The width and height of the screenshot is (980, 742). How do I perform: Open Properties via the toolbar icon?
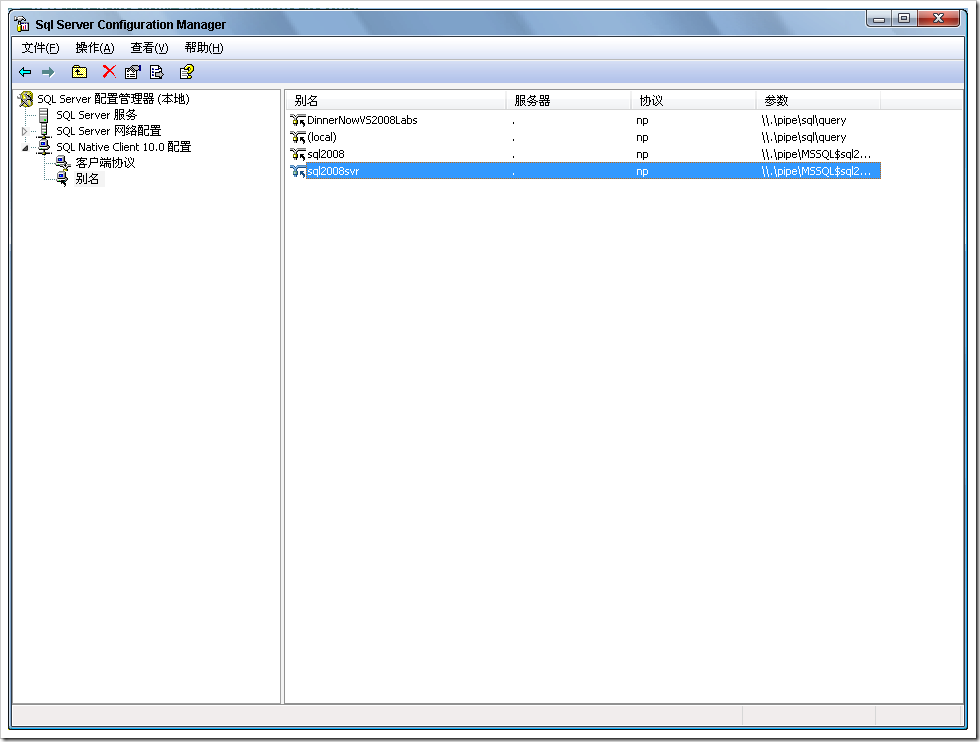(x=132, y=73)
